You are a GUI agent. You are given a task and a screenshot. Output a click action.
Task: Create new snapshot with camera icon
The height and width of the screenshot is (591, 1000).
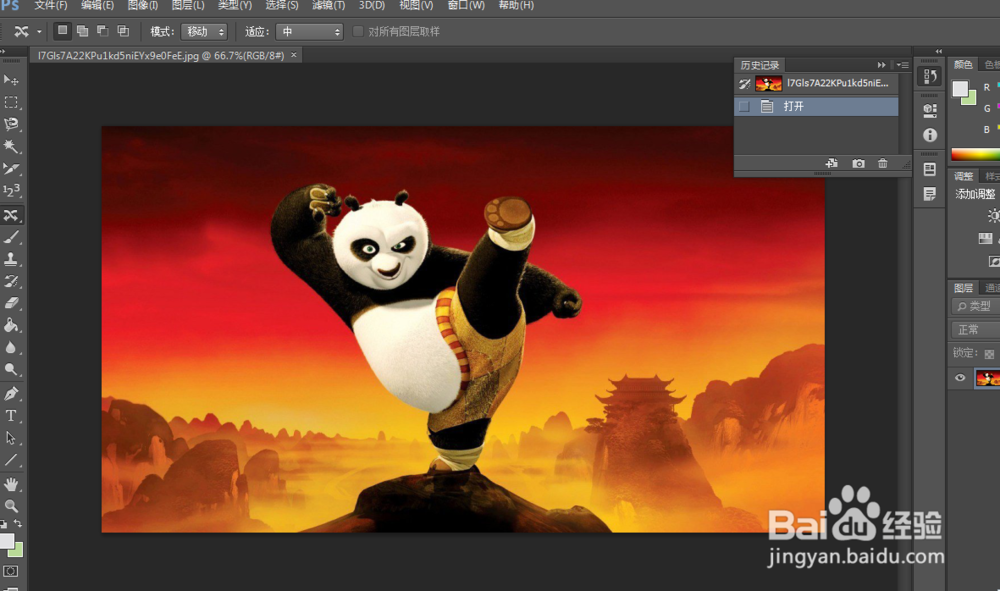point(858,164)
